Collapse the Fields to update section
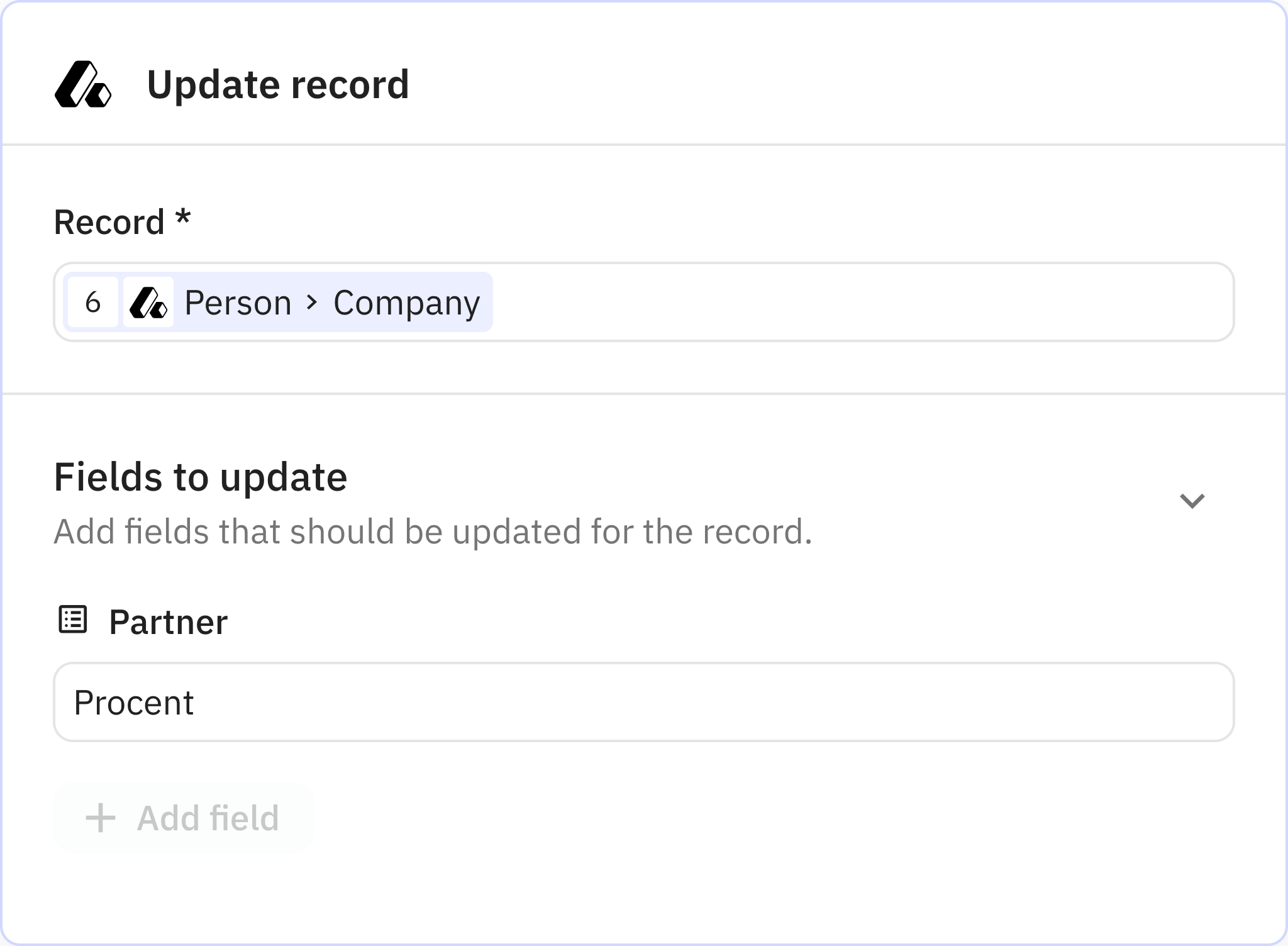 click(1192, 500)
